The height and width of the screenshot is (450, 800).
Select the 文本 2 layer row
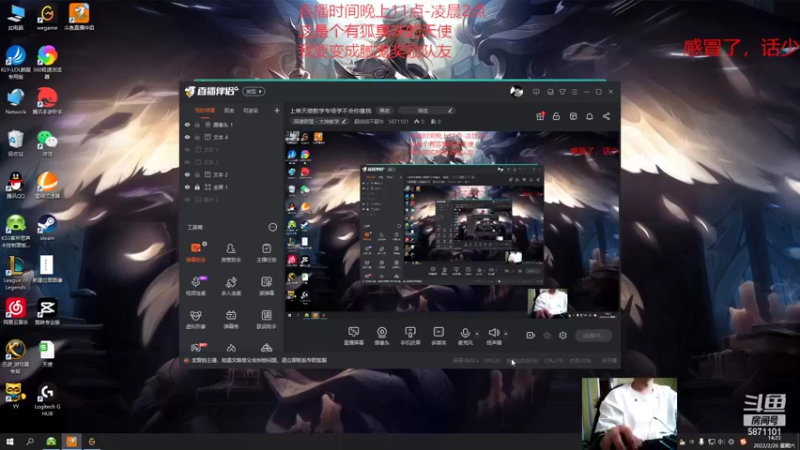232,174
